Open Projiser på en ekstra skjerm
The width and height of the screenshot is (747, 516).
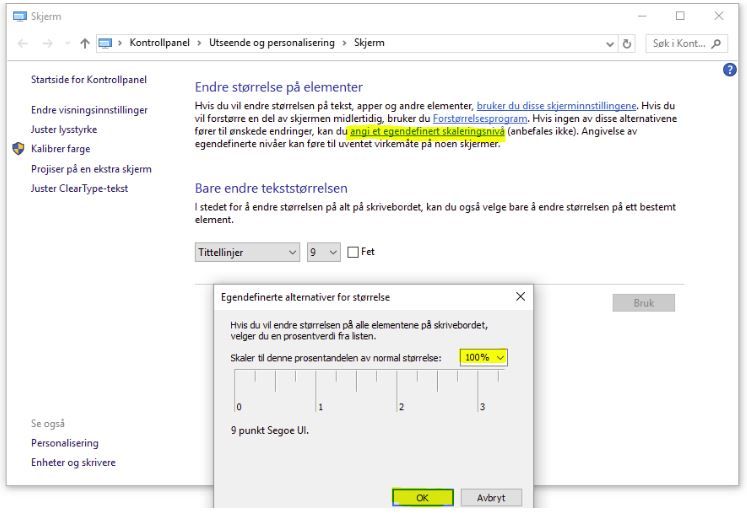coord(91,169)
